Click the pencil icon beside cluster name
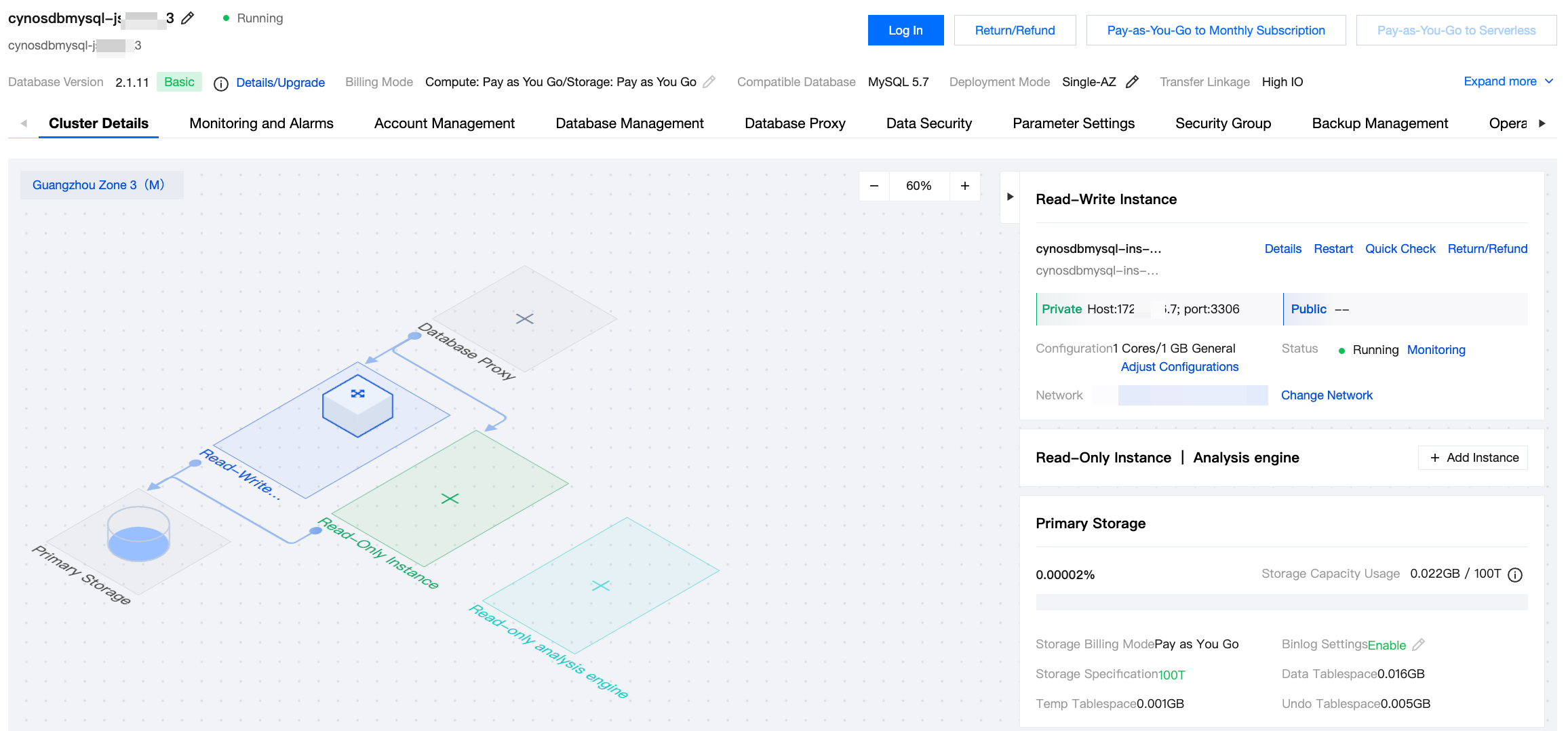1568x731 pixels. click(x=188, y=18)
